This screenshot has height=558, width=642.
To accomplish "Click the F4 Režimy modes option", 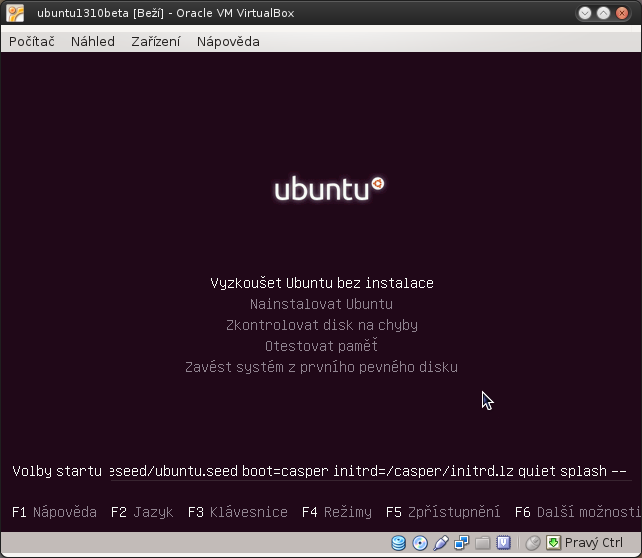I will click(x=337, y=512).
